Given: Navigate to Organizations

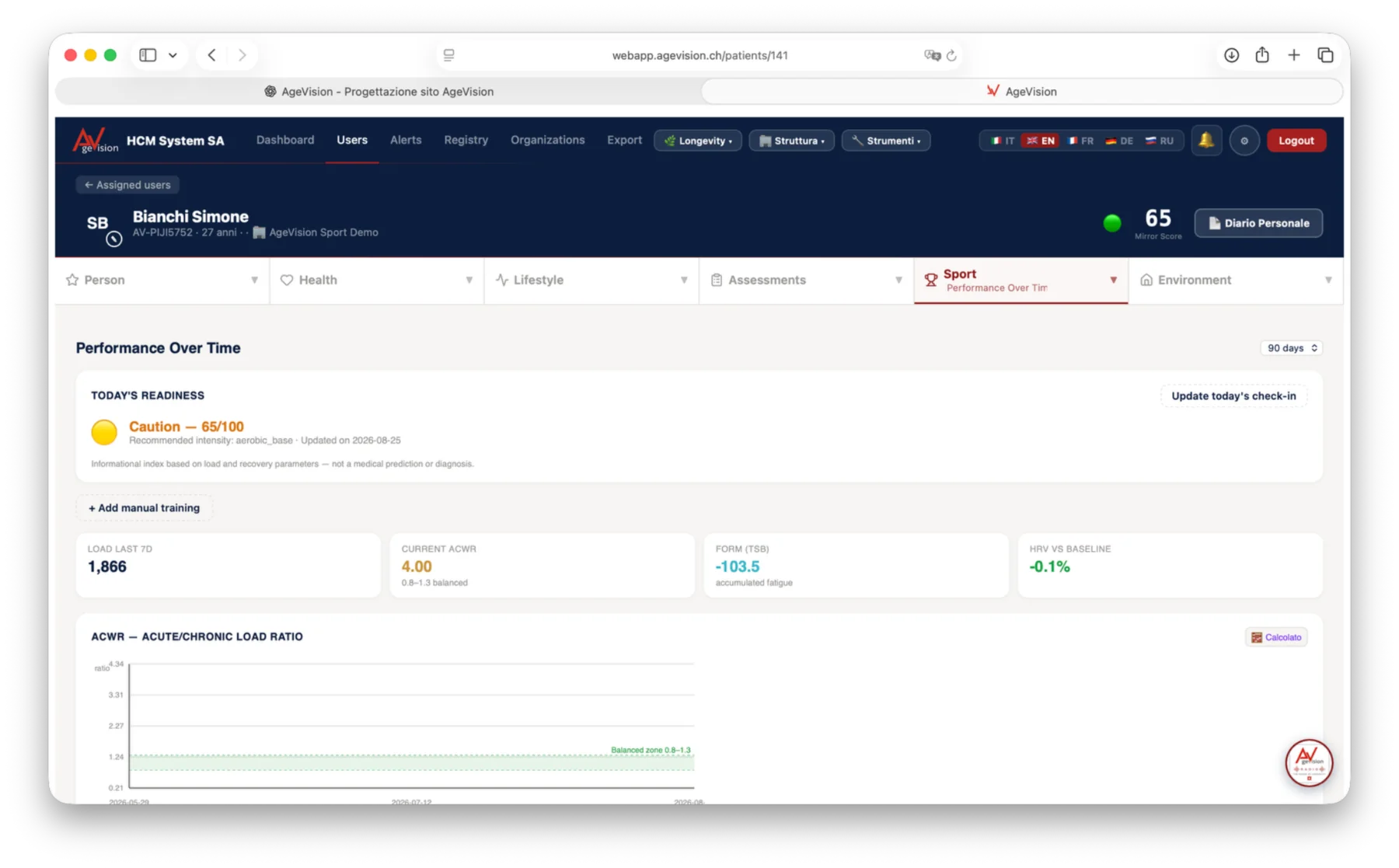Looking at the screenshot, I should click(547, 140).
